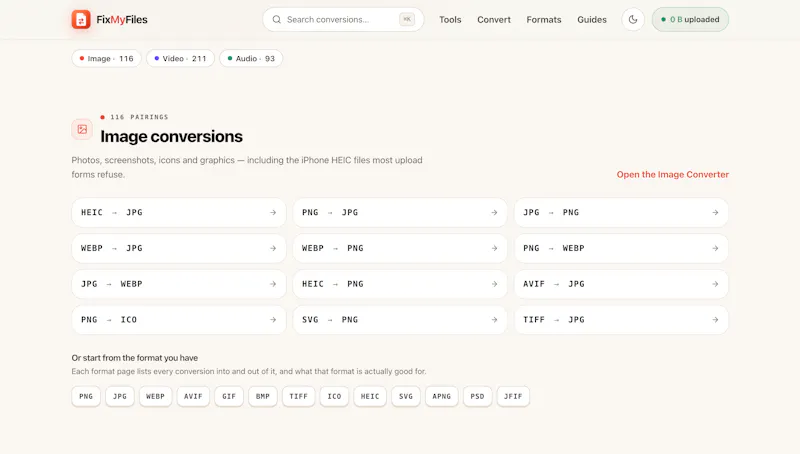Screen dimensions: 800x454
Task: Select the WEBP format chip
Action: point(156,396)
